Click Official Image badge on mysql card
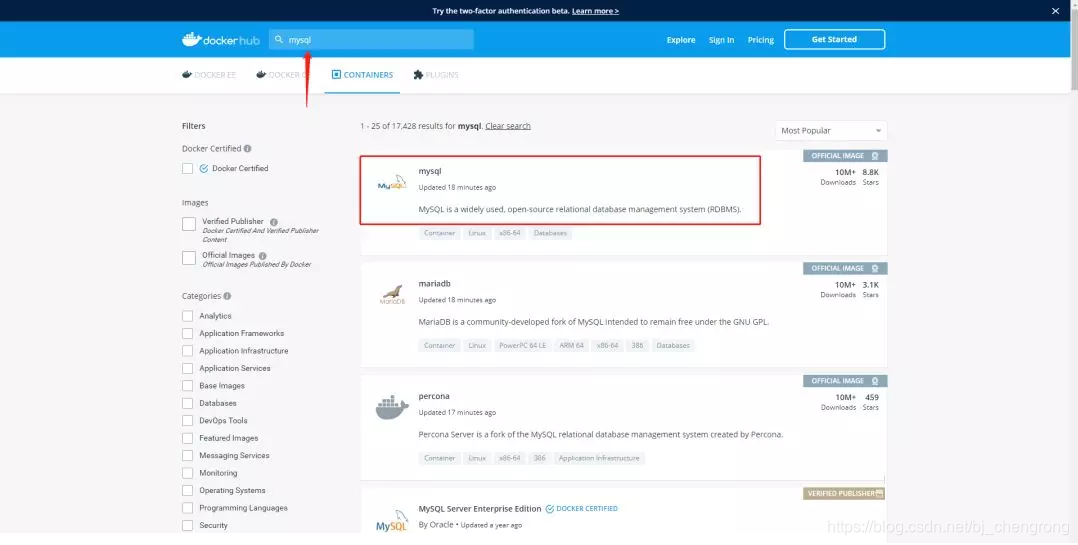1078x545 pixels. tap(845, 156)
